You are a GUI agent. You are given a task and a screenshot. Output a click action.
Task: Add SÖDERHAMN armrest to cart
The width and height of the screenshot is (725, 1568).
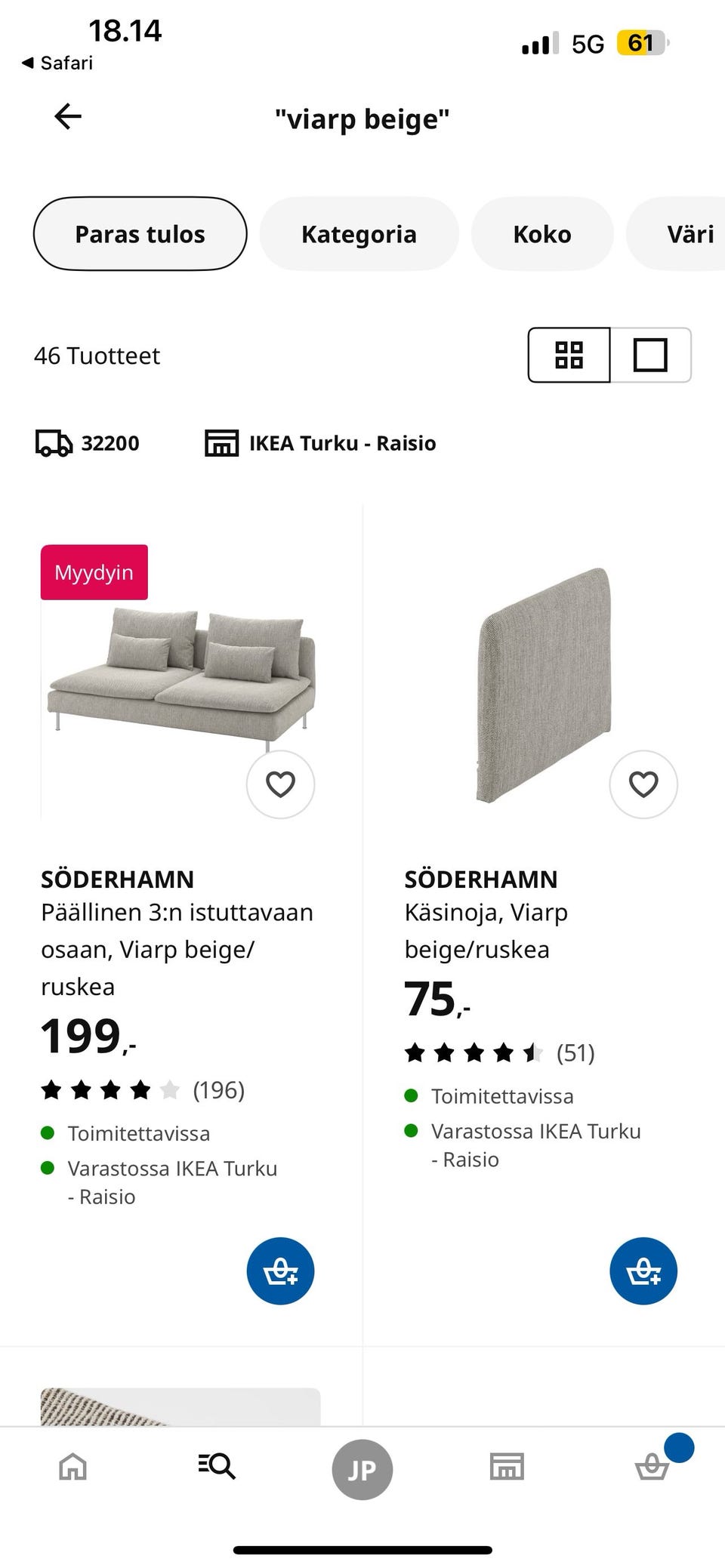(643, 1271)
